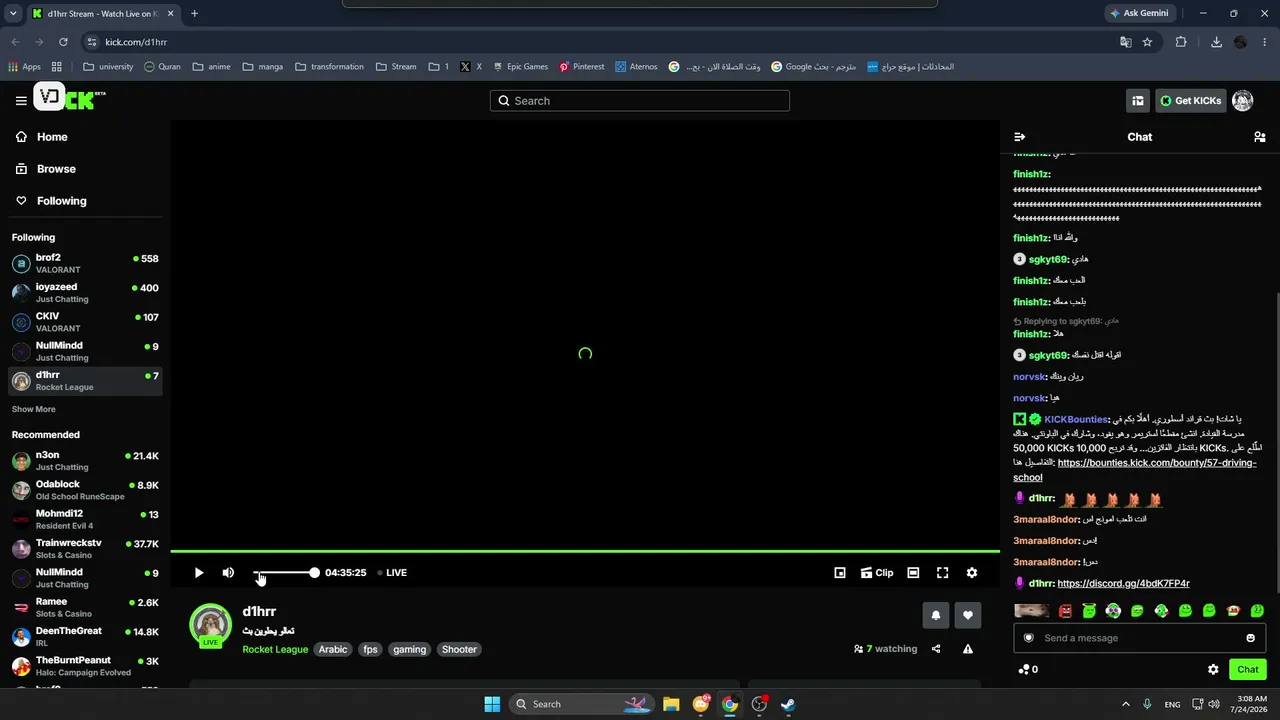The width and height of the screenshot is (1280, 720).
Task: Click the Send a message field
Action: [x=1139, y=638]
